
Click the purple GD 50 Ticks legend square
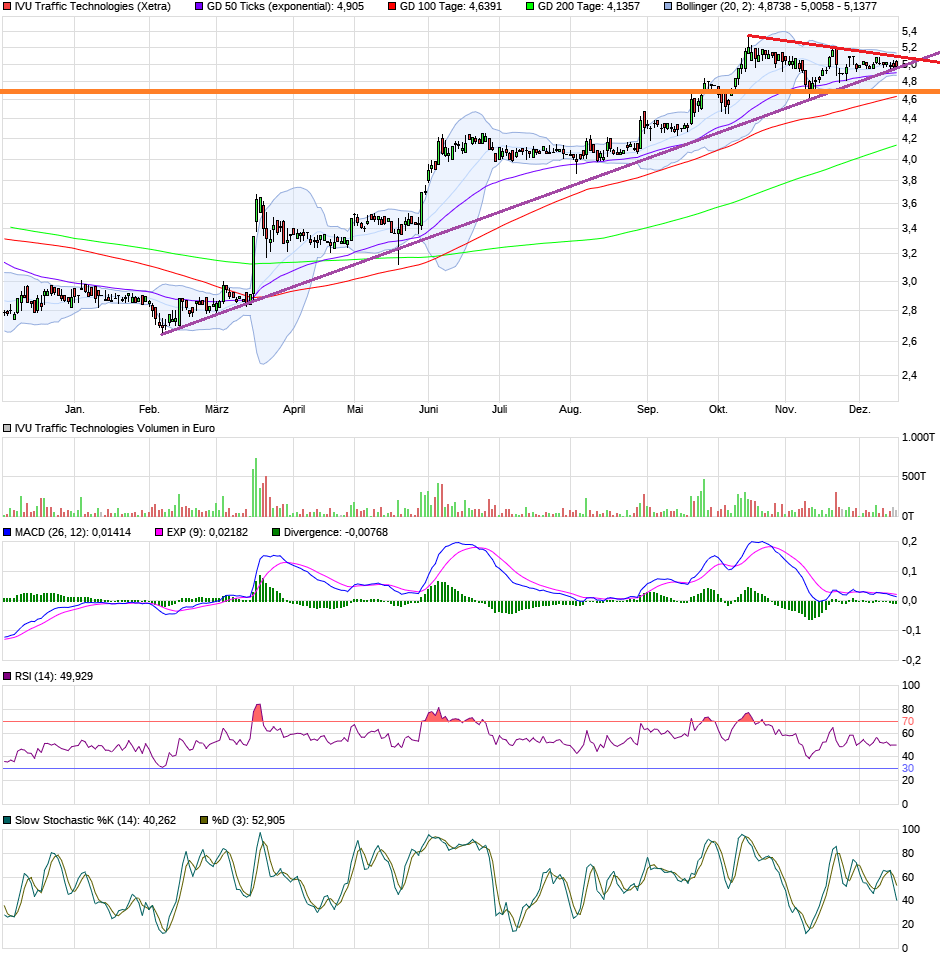point(199,7)
